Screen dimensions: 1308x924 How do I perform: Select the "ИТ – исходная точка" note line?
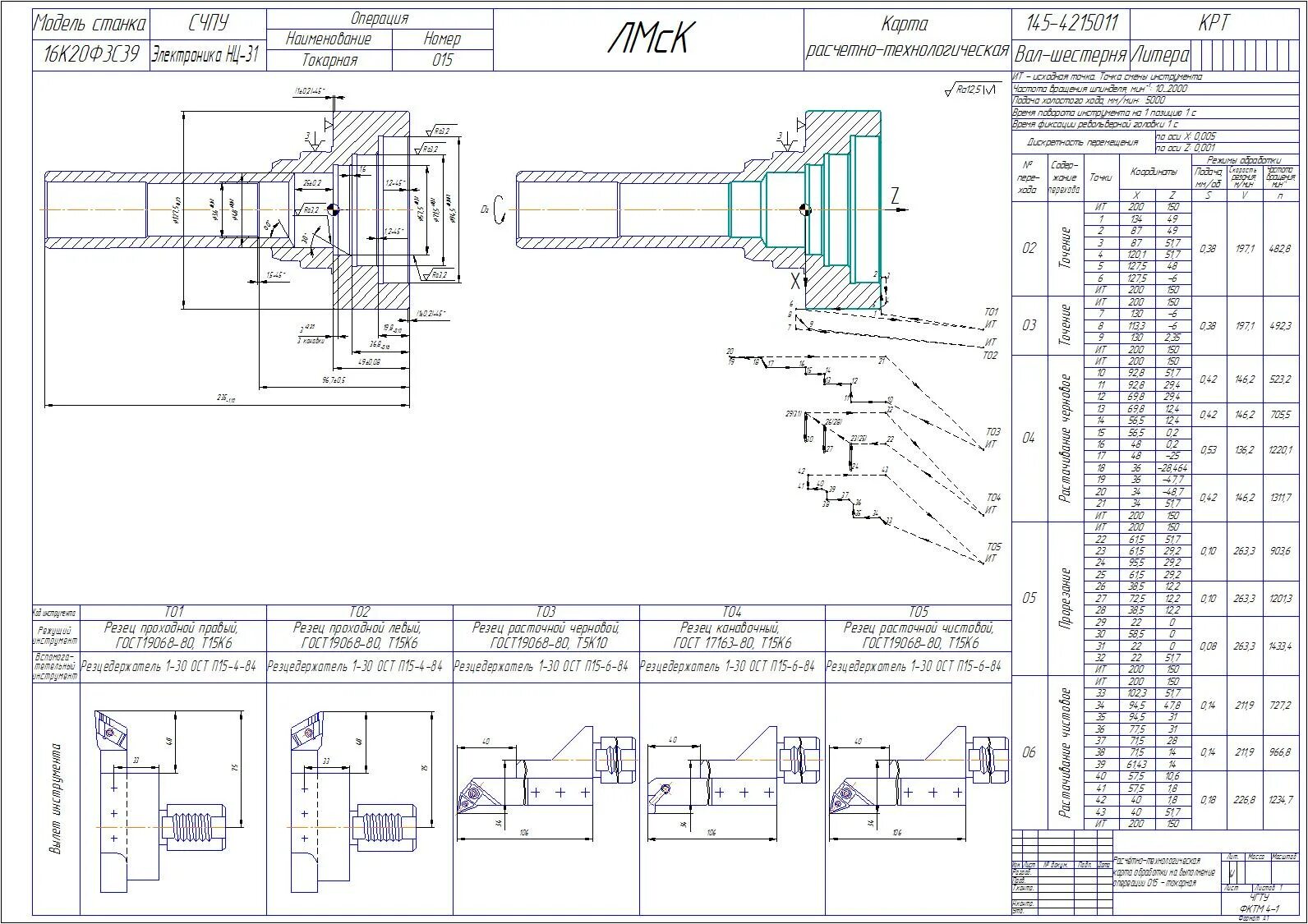[1108, 76]
